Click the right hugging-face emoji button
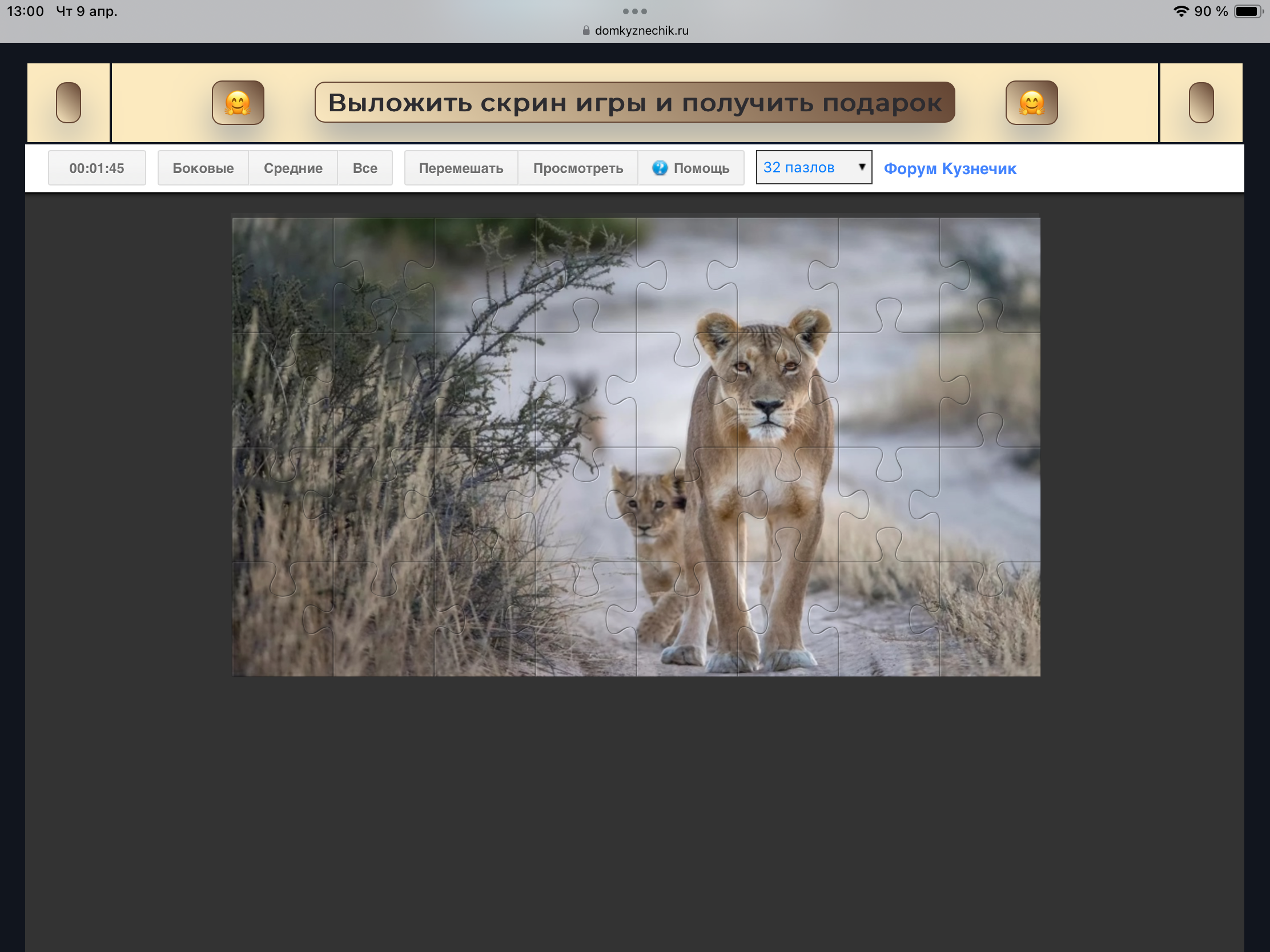The image size is (1270, 952). [x=1031, y=103]
